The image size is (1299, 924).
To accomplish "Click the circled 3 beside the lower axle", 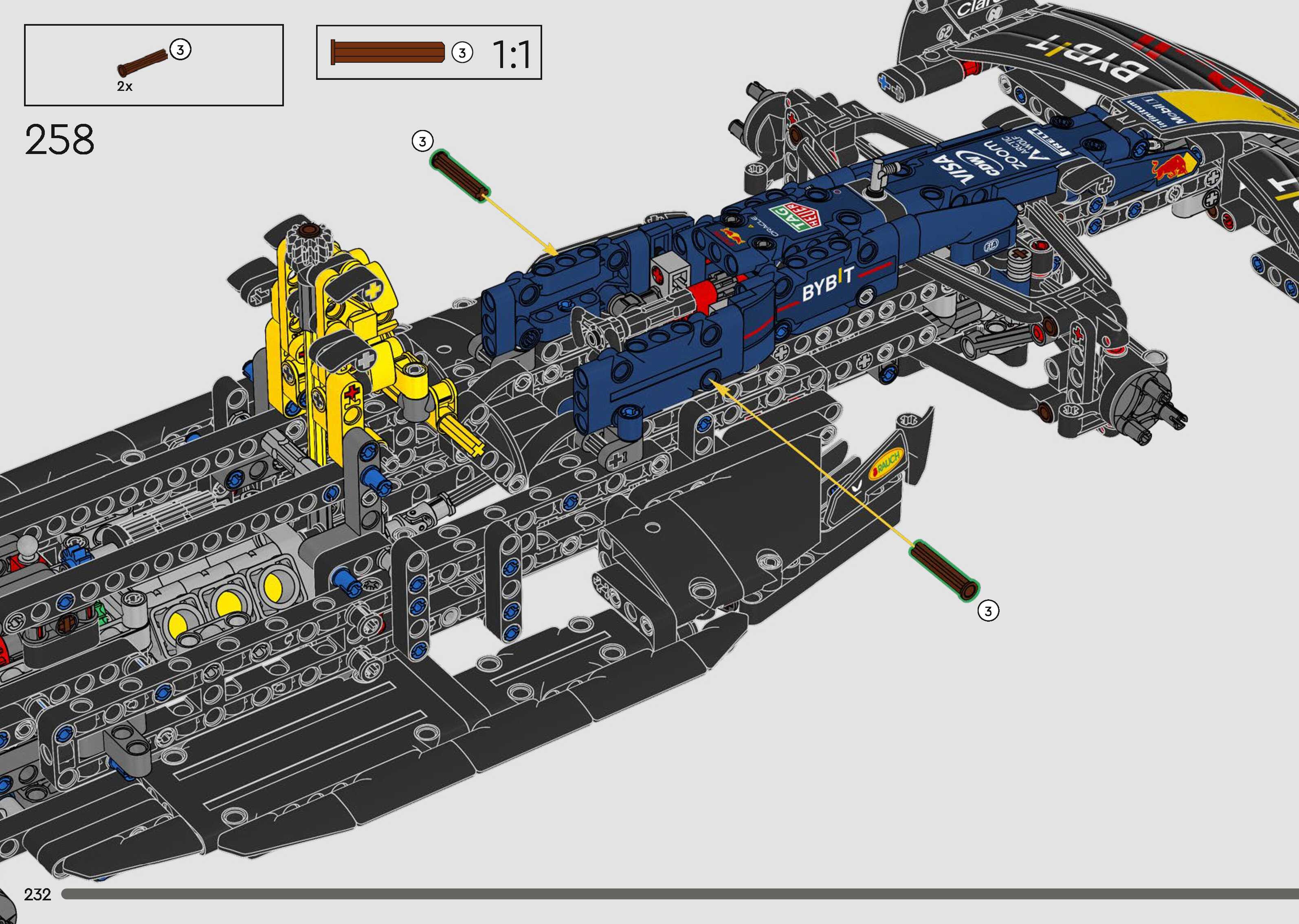I will [988, 611].
